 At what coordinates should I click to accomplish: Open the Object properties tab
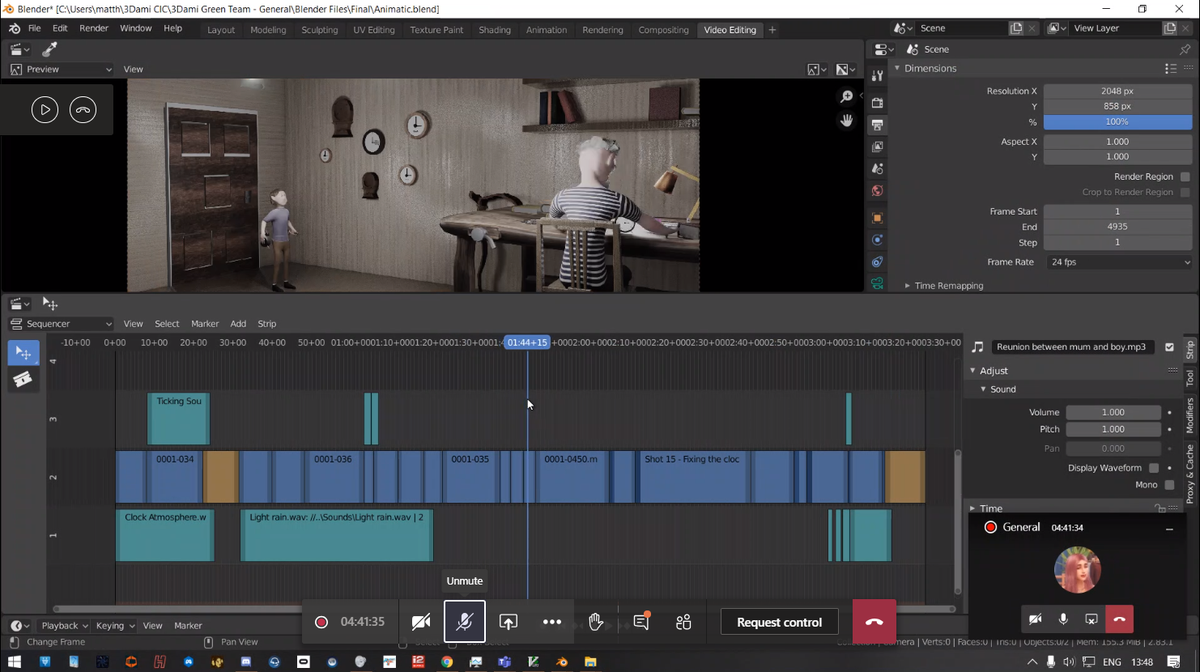pos(877,218)
